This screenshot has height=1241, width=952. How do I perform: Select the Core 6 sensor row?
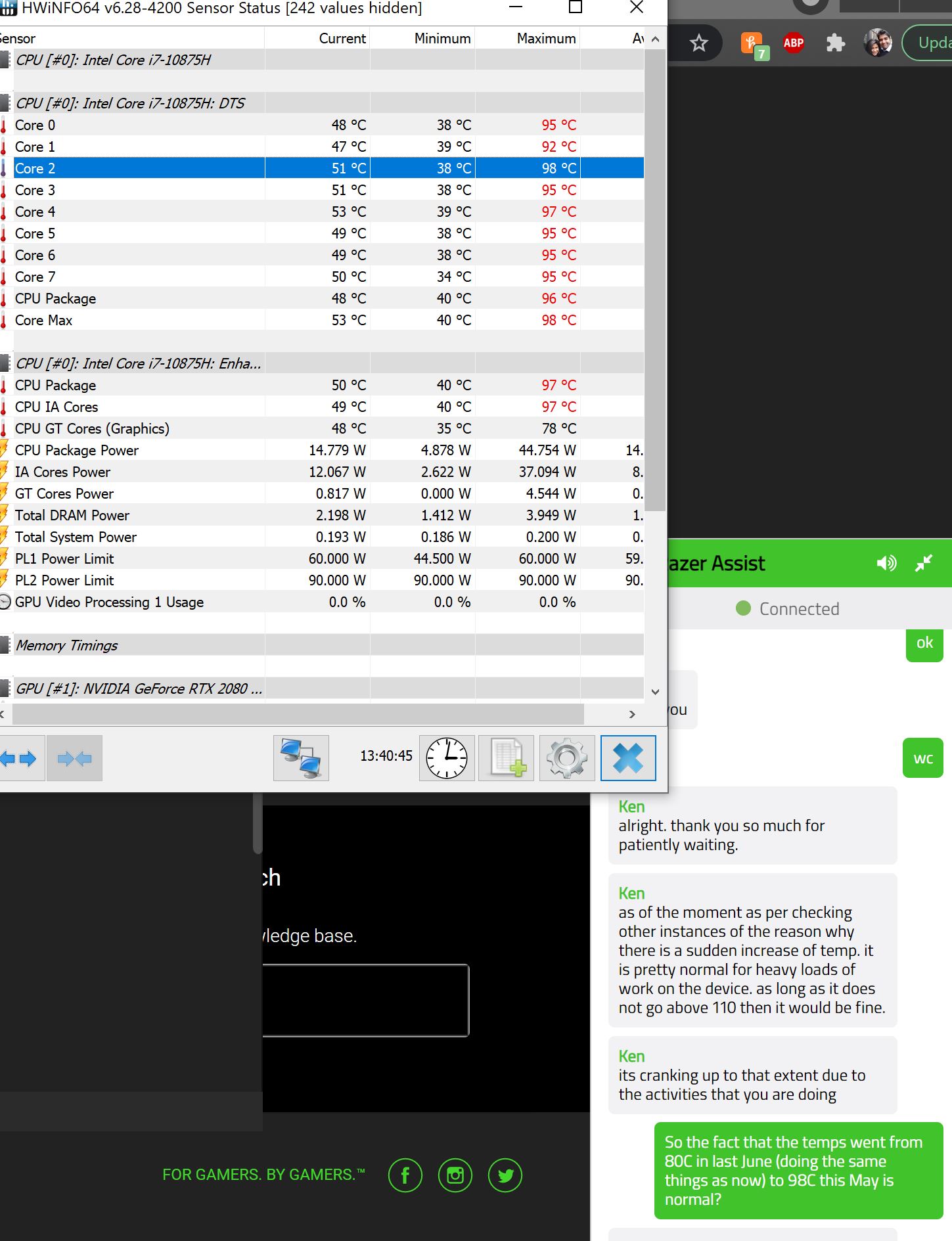[x=322, y=255]
